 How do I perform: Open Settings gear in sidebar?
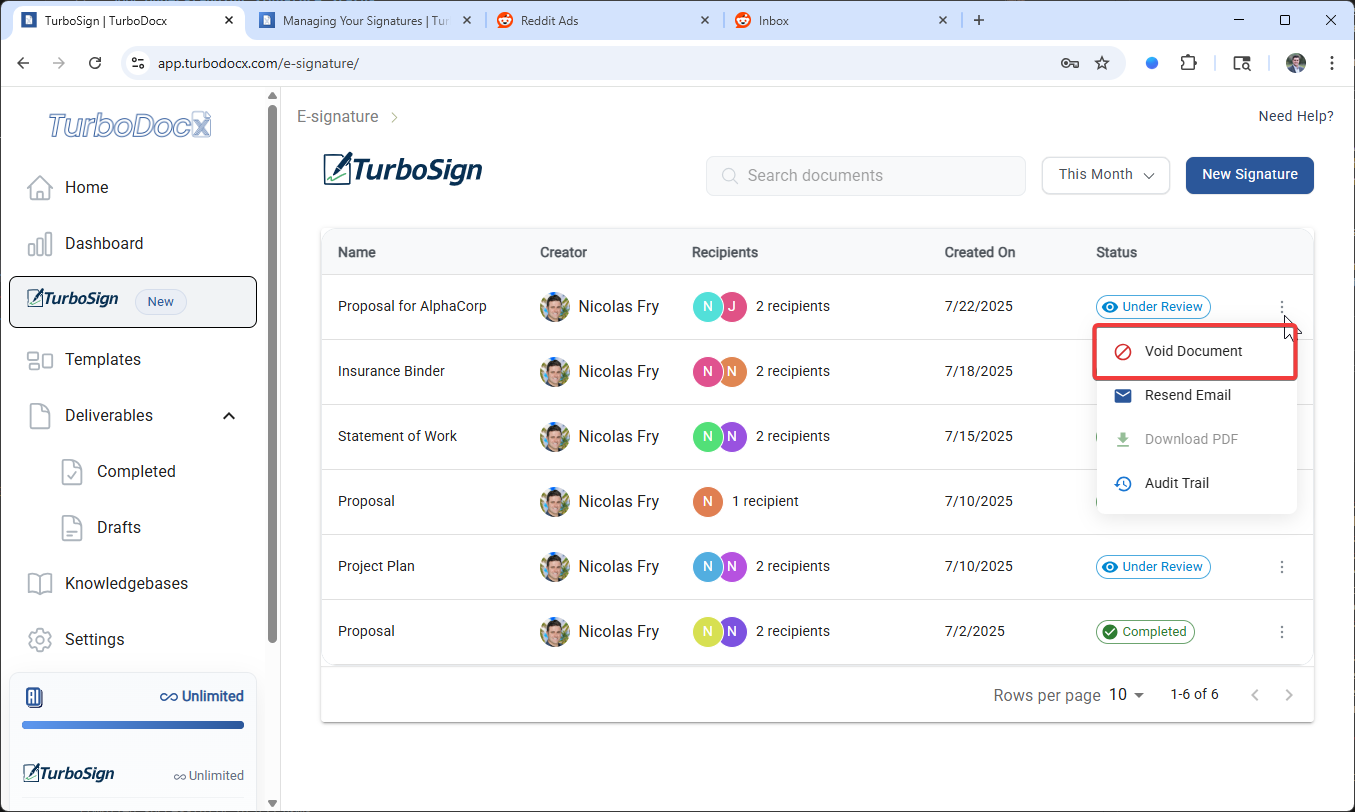point(39,639)
